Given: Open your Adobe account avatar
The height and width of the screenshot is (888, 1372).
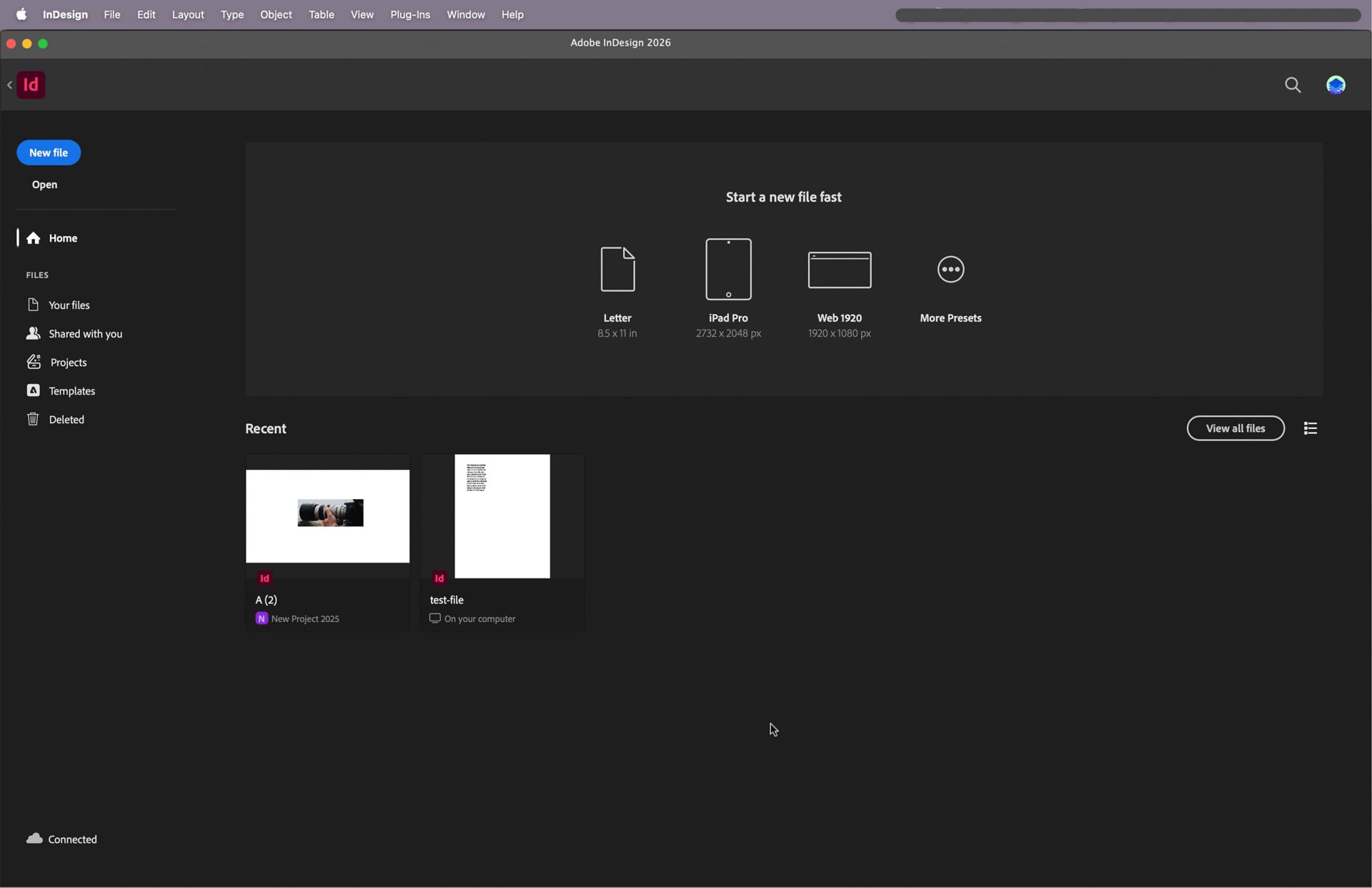Looking at the screenshot, I should [1336, 84].
